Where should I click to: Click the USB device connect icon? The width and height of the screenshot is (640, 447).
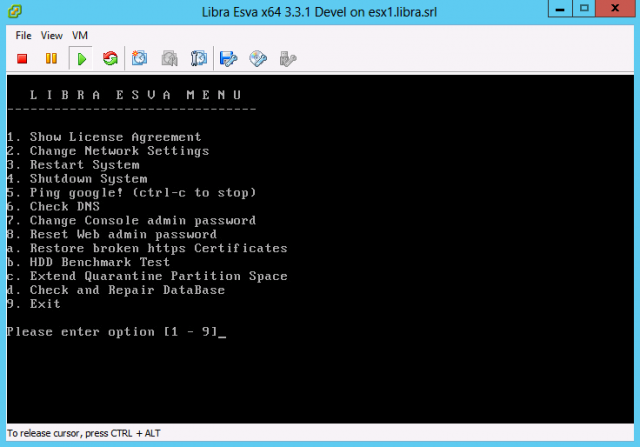[x=288, y=59]
